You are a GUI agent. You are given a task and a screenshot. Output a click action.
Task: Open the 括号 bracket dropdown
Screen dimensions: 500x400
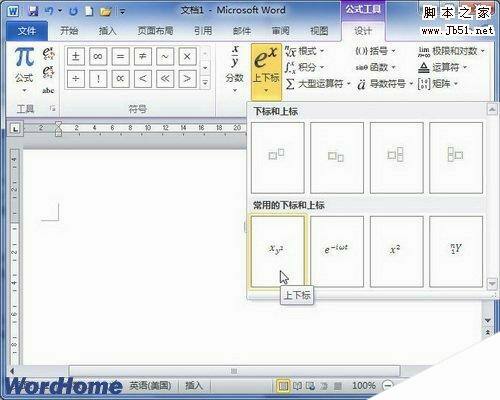coord(375,51)
